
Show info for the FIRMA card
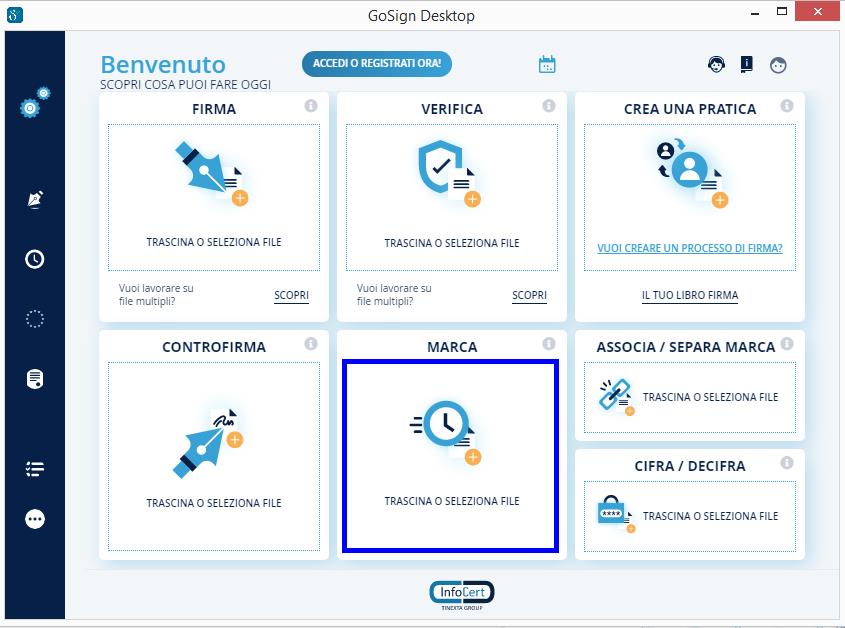coord(311,106)
